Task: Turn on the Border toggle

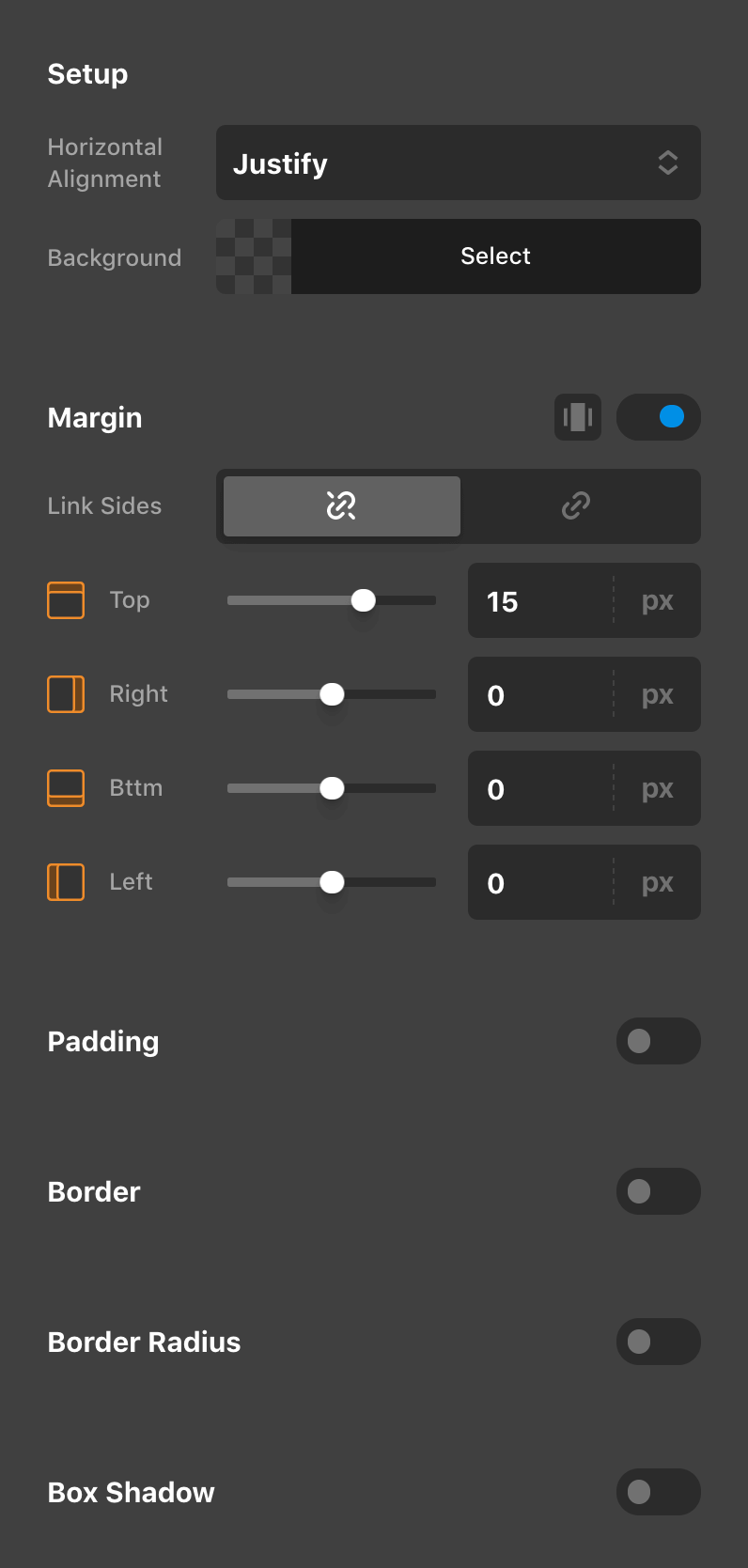Action: pos(658,1191)
